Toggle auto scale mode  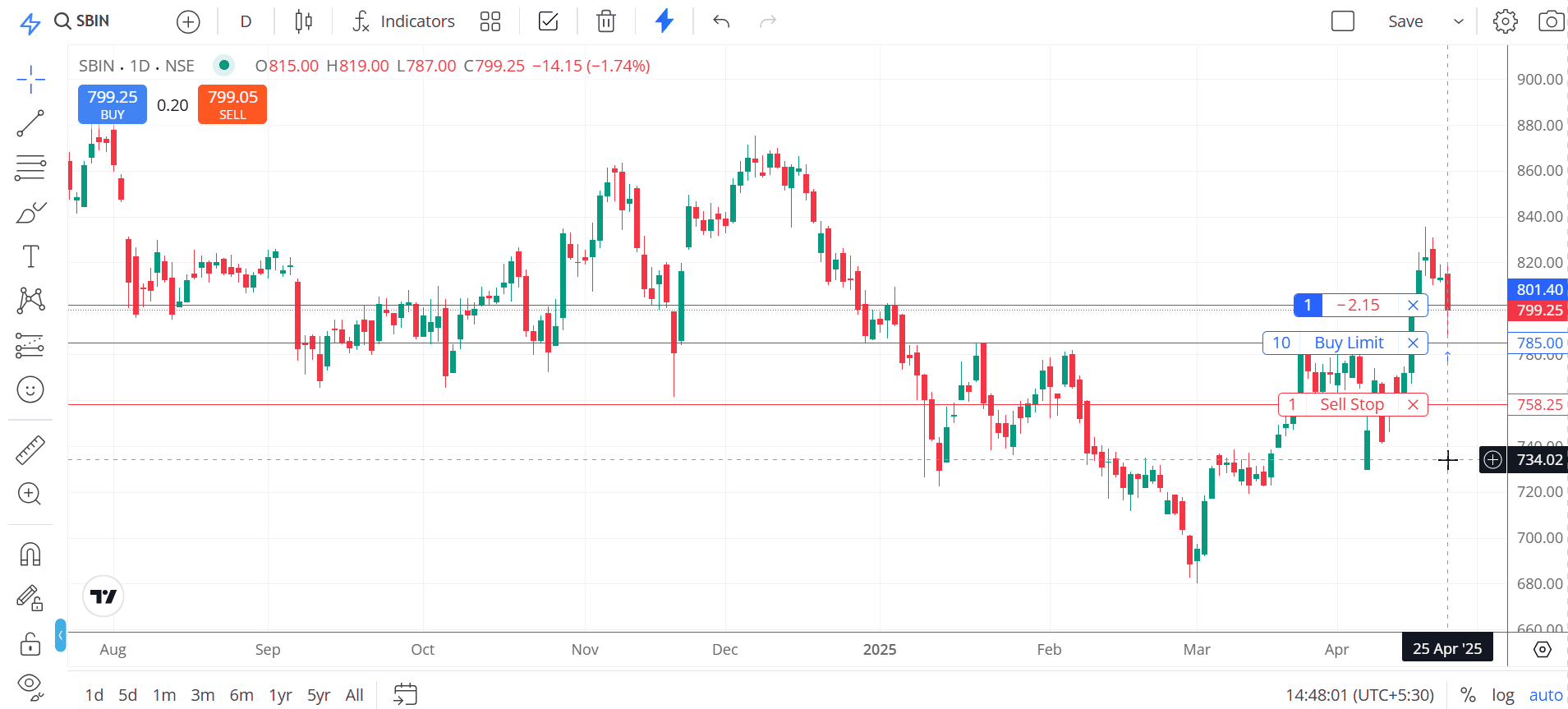1546,695
